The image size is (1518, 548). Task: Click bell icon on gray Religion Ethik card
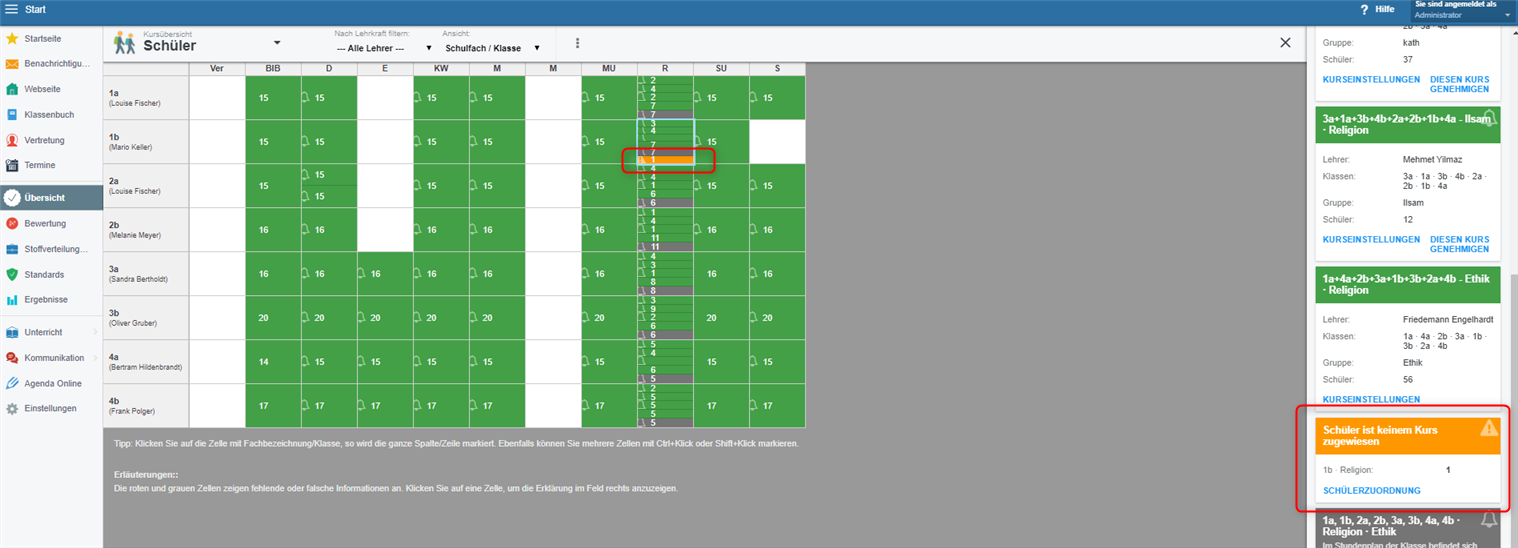(x=1488, y=519)
